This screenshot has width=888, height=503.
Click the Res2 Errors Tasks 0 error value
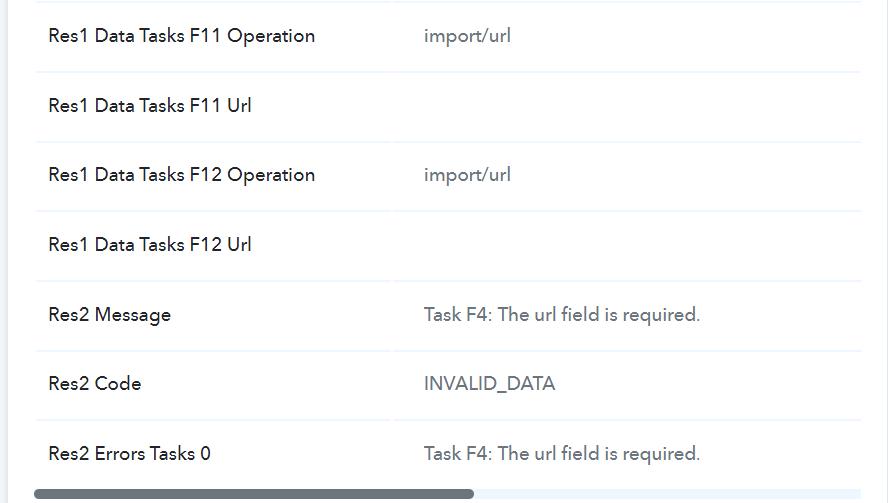pos(562,453)
